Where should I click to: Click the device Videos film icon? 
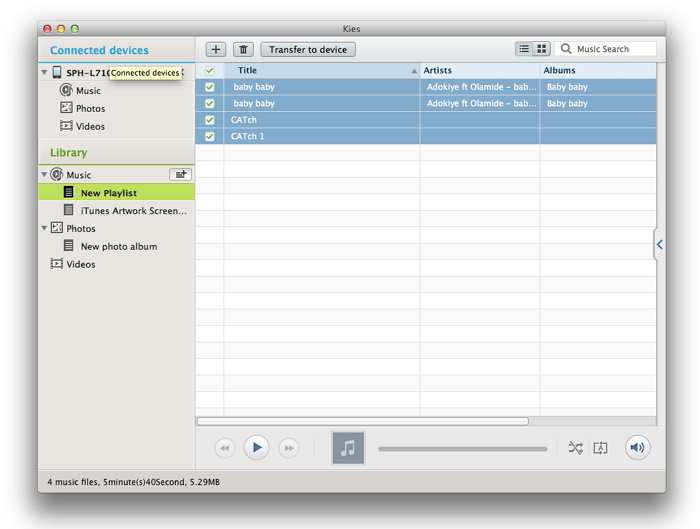pos(66,126)
